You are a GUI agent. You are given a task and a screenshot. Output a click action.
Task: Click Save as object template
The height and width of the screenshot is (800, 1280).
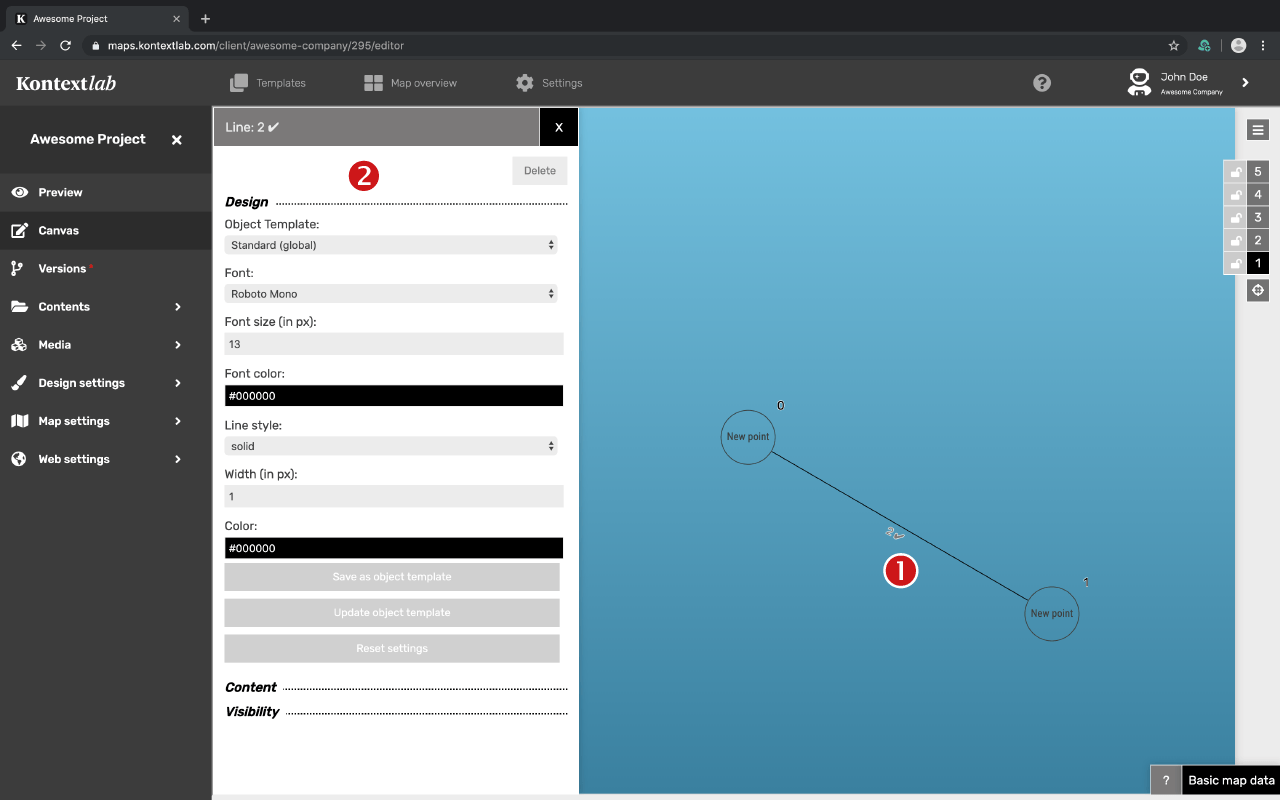tap(392, 577)
